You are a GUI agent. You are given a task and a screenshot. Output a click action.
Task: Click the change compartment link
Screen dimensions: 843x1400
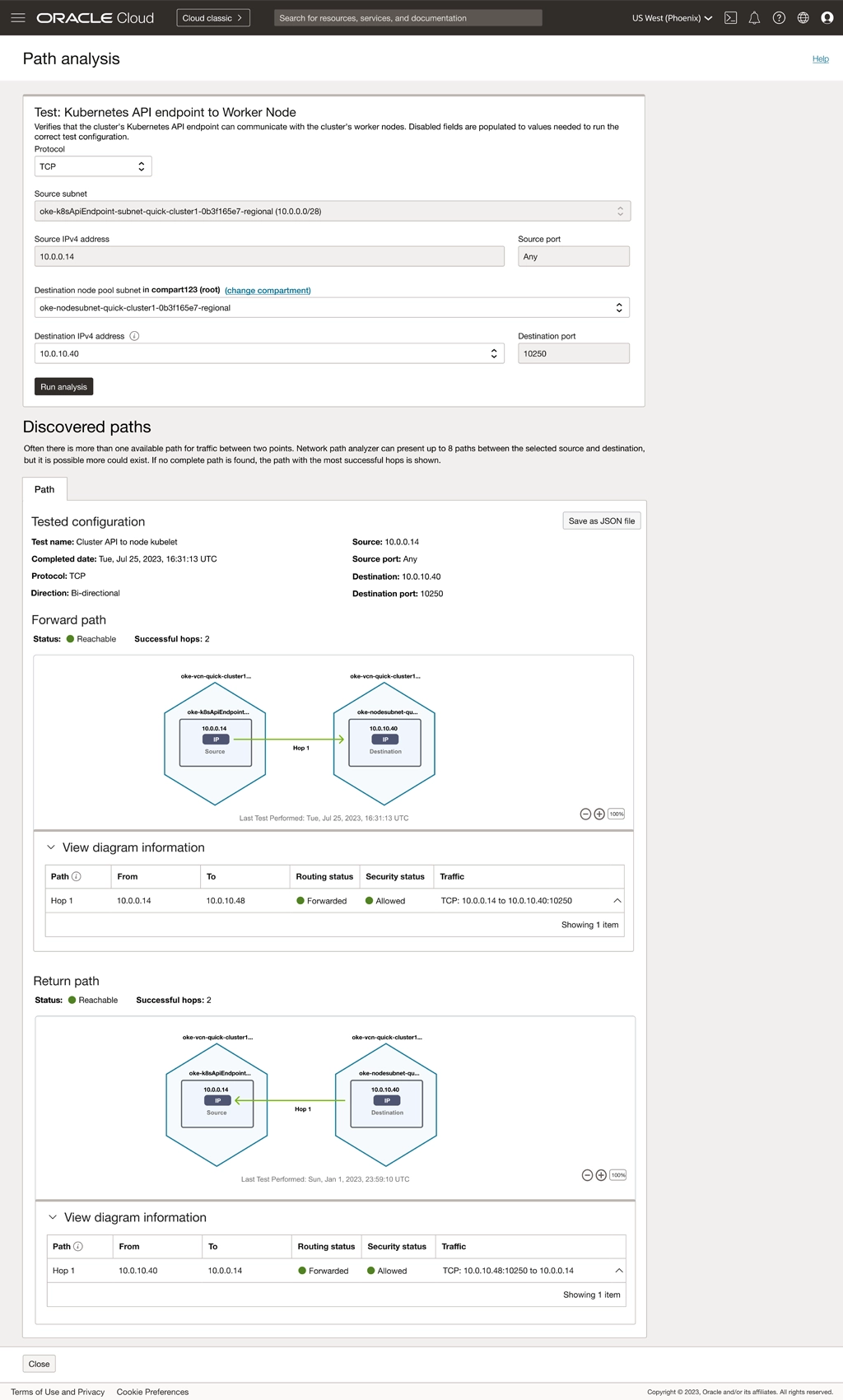[x=268, y=291]
